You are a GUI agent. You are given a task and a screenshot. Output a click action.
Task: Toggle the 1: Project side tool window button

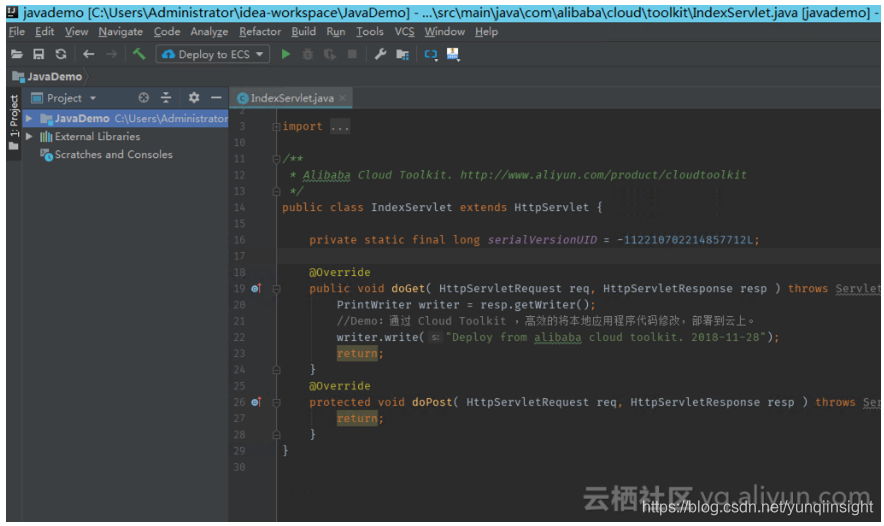pos(14,122)
